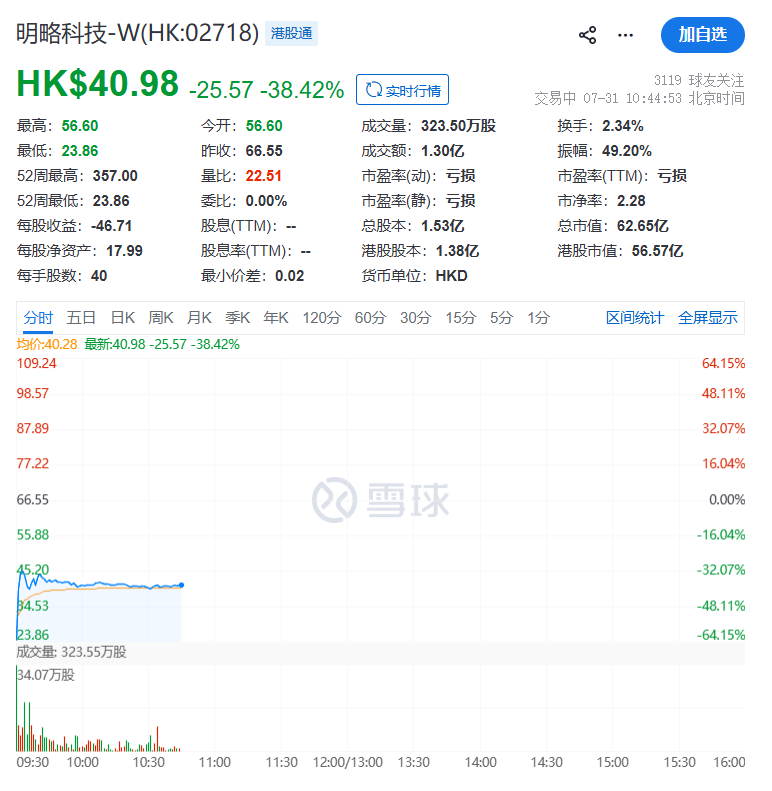Pick the 5分 interval tab
772x791 pixels.
502,318
